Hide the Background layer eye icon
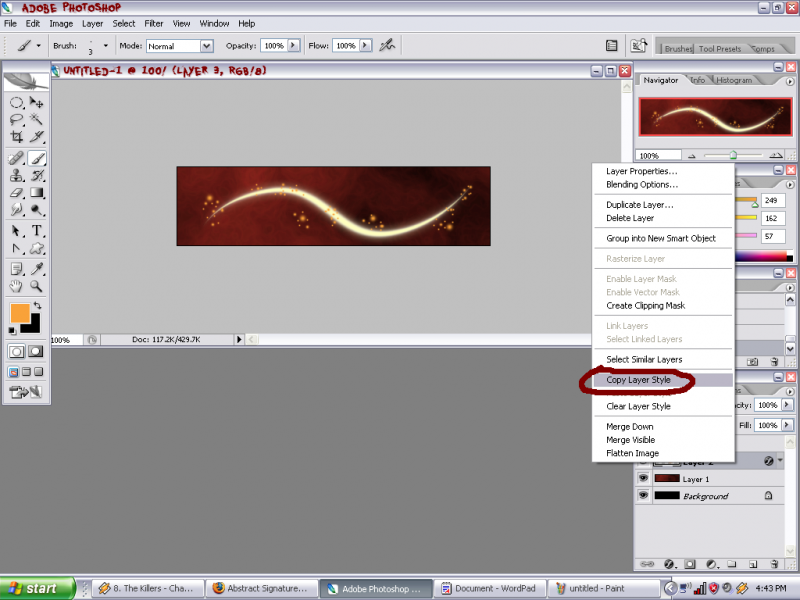800x600 pixels. [x=643, y=495]
